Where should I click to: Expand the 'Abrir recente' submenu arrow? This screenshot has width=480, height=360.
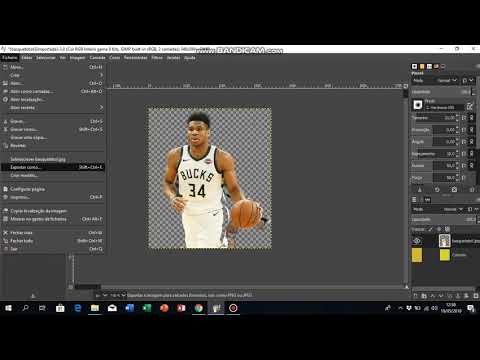click(101, 107)
